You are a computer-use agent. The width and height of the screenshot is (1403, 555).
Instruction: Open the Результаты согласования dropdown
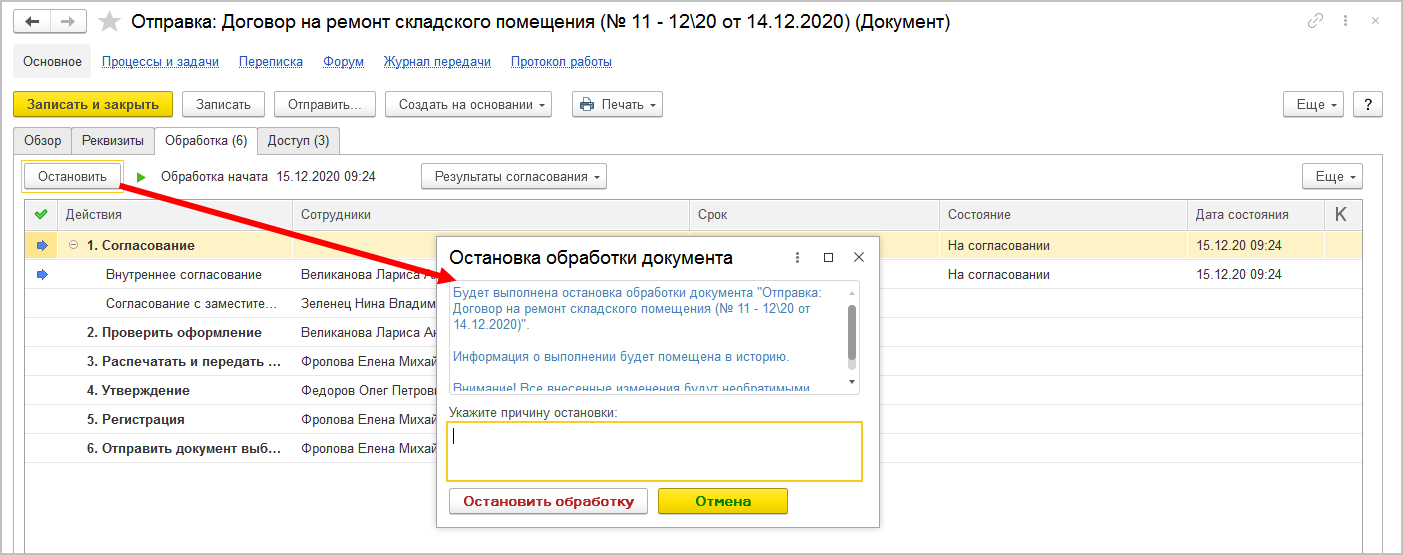[x=514, y=177]
